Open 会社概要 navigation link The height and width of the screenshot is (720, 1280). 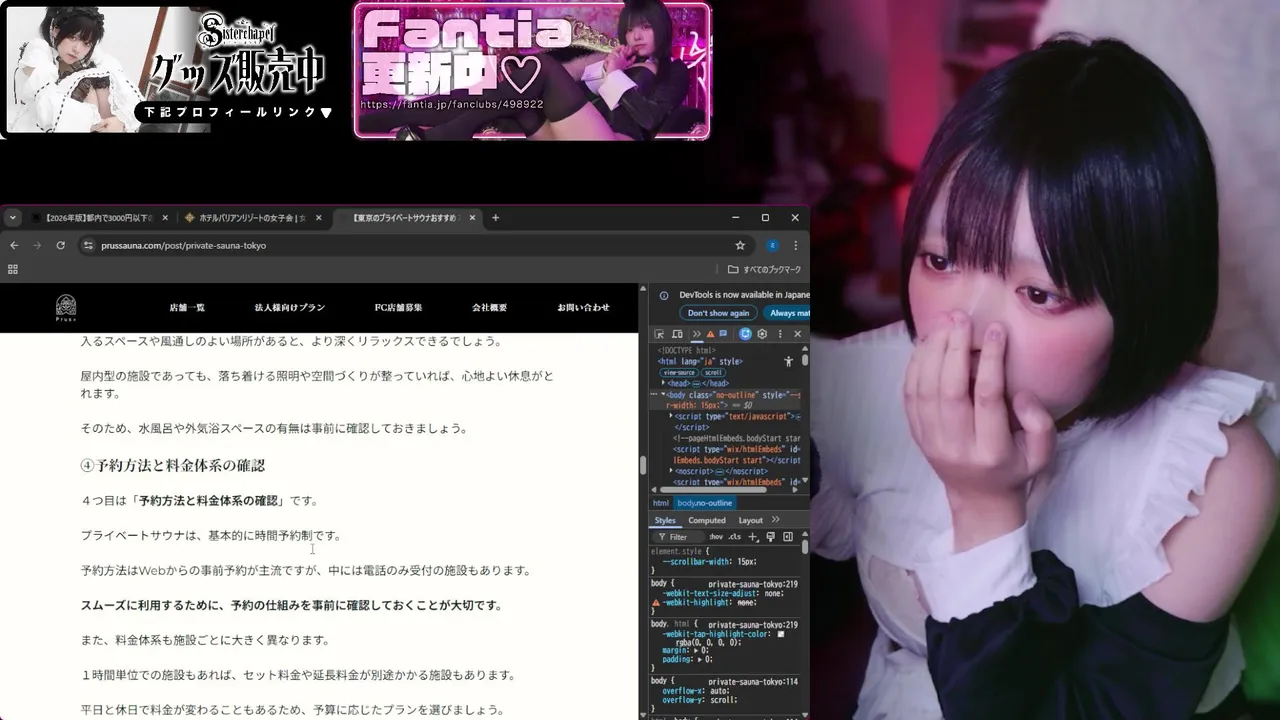click(490, 308)
